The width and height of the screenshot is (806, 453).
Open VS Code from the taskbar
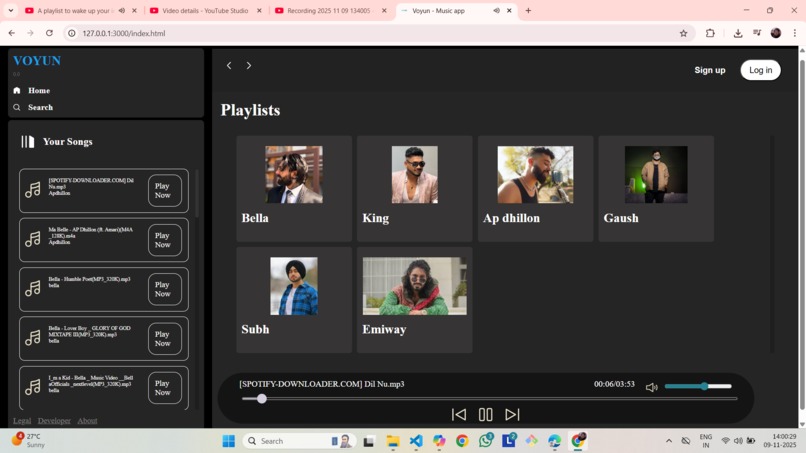(416, 441)
